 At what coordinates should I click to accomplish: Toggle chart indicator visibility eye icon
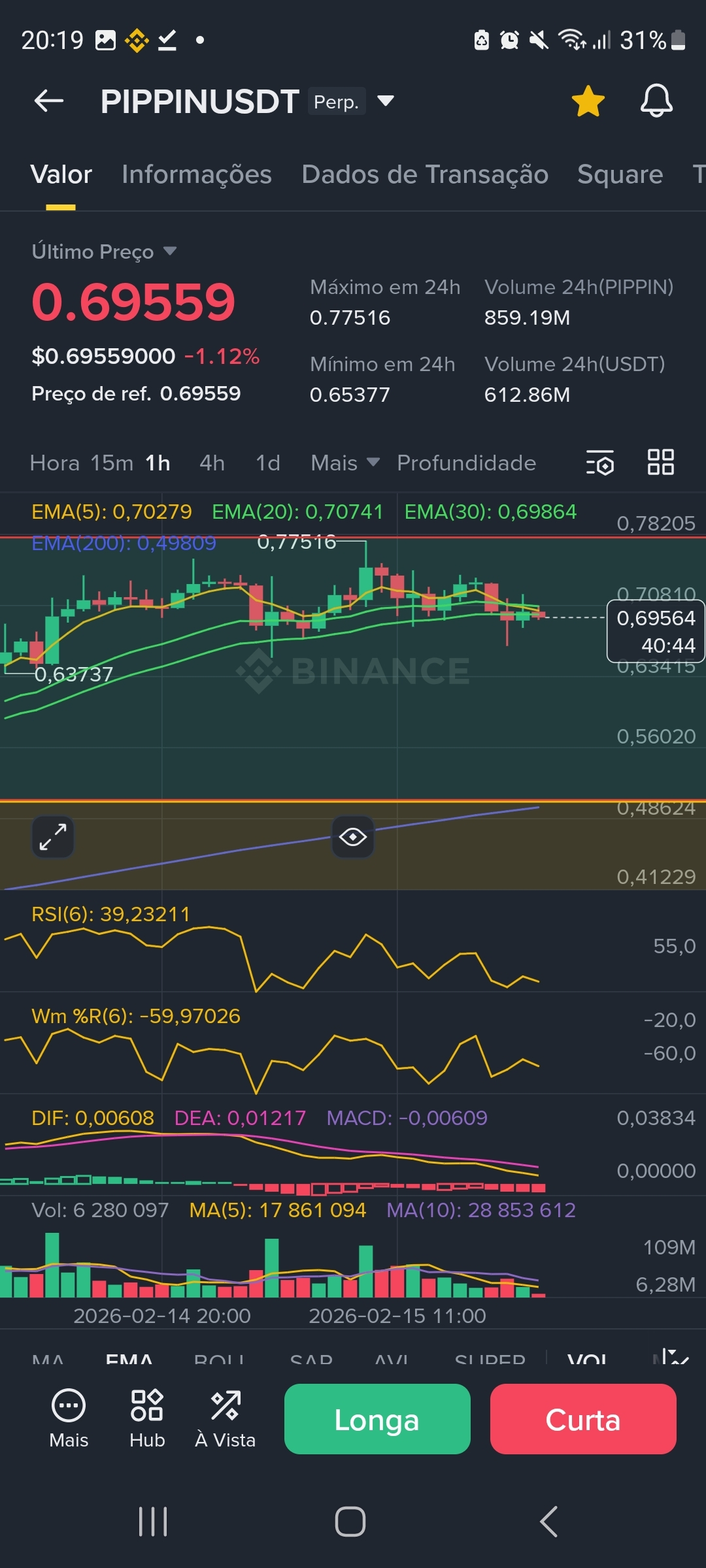[x=353, y=837]
